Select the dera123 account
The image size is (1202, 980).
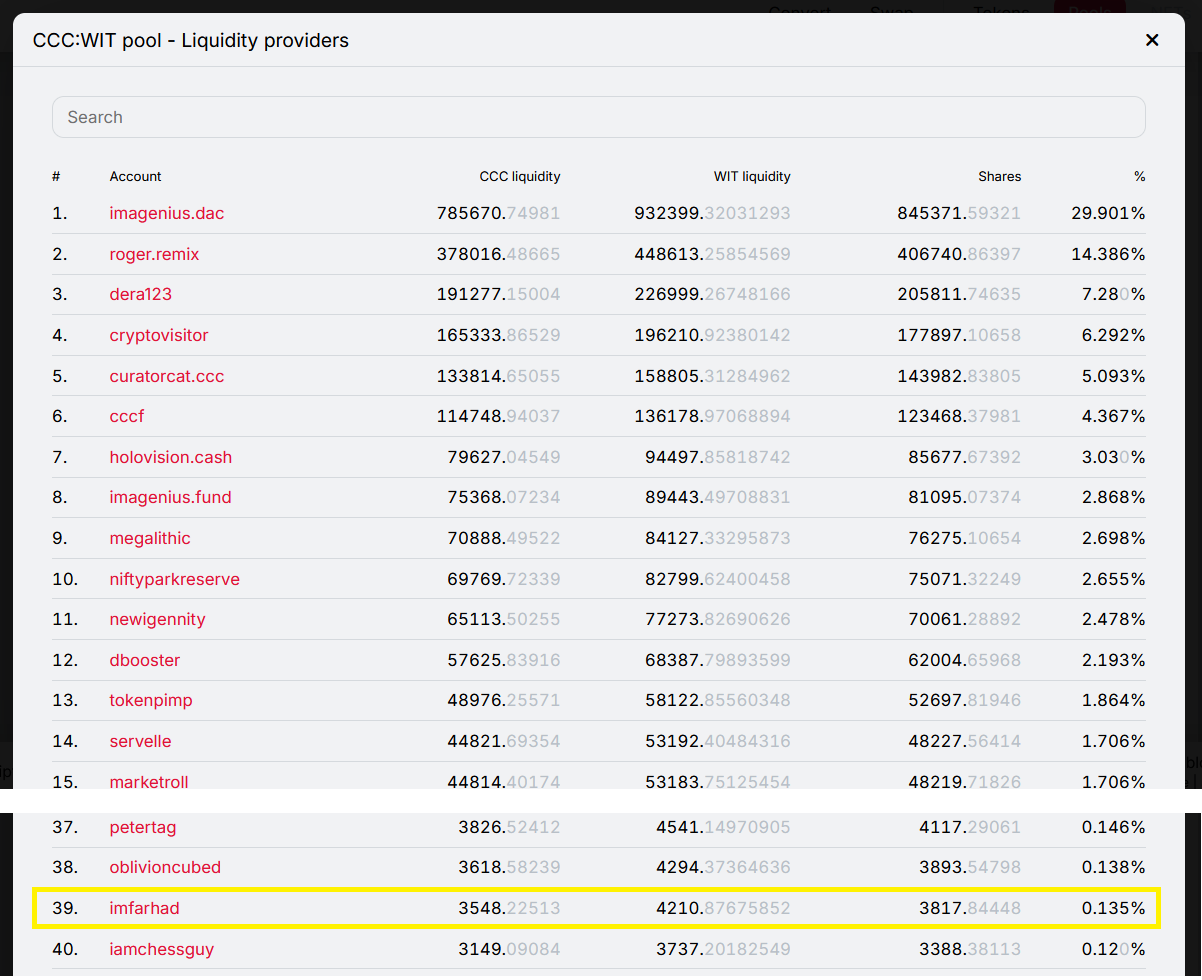pos(140,294)
